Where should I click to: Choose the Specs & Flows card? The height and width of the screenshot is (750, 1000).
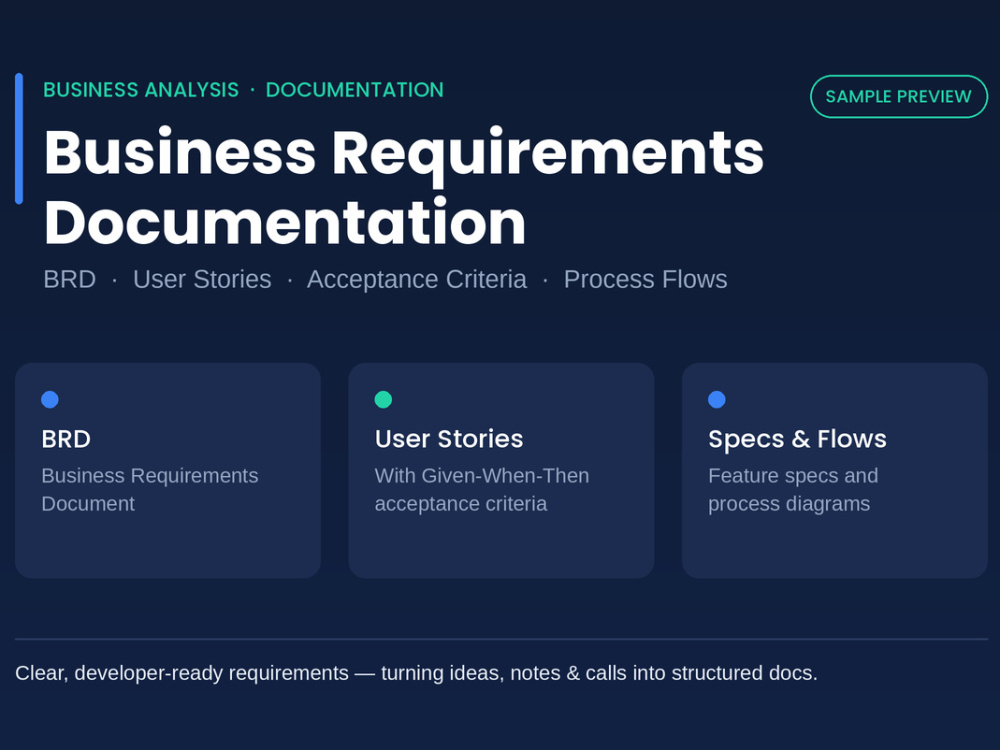pyautogui.click(x=835, y=471)
